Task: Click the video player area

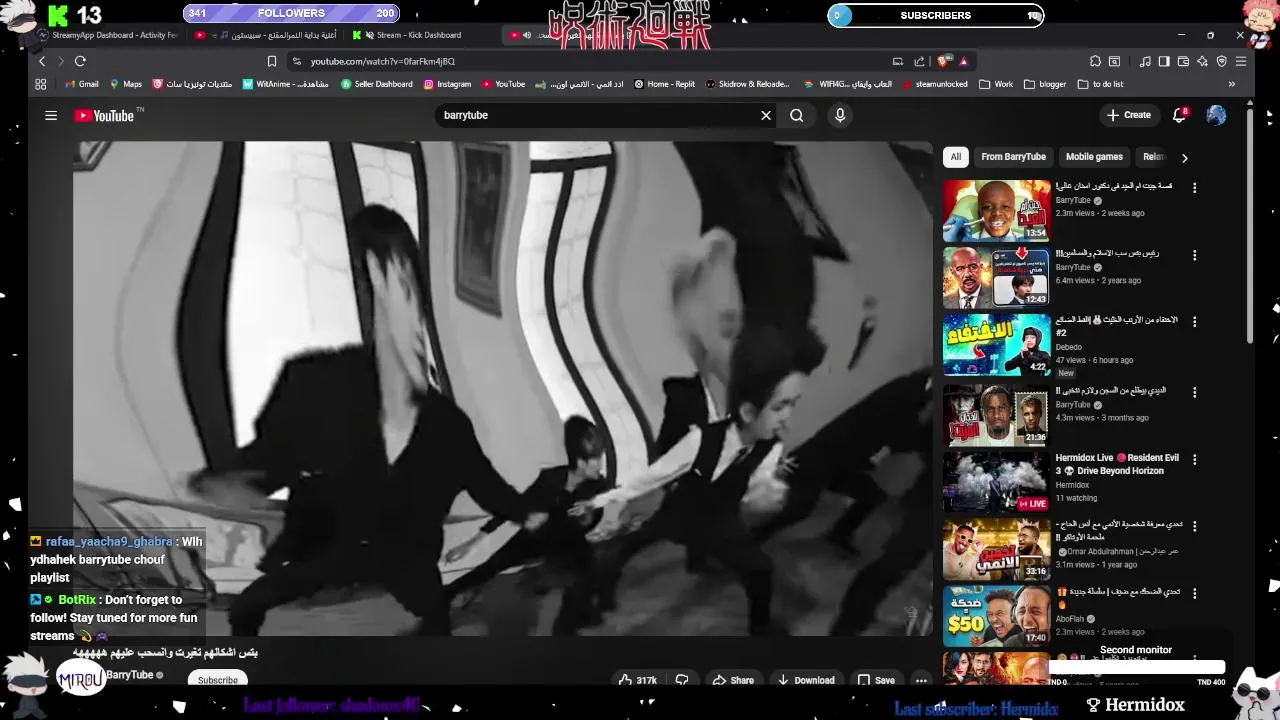Action: (502, 388)
